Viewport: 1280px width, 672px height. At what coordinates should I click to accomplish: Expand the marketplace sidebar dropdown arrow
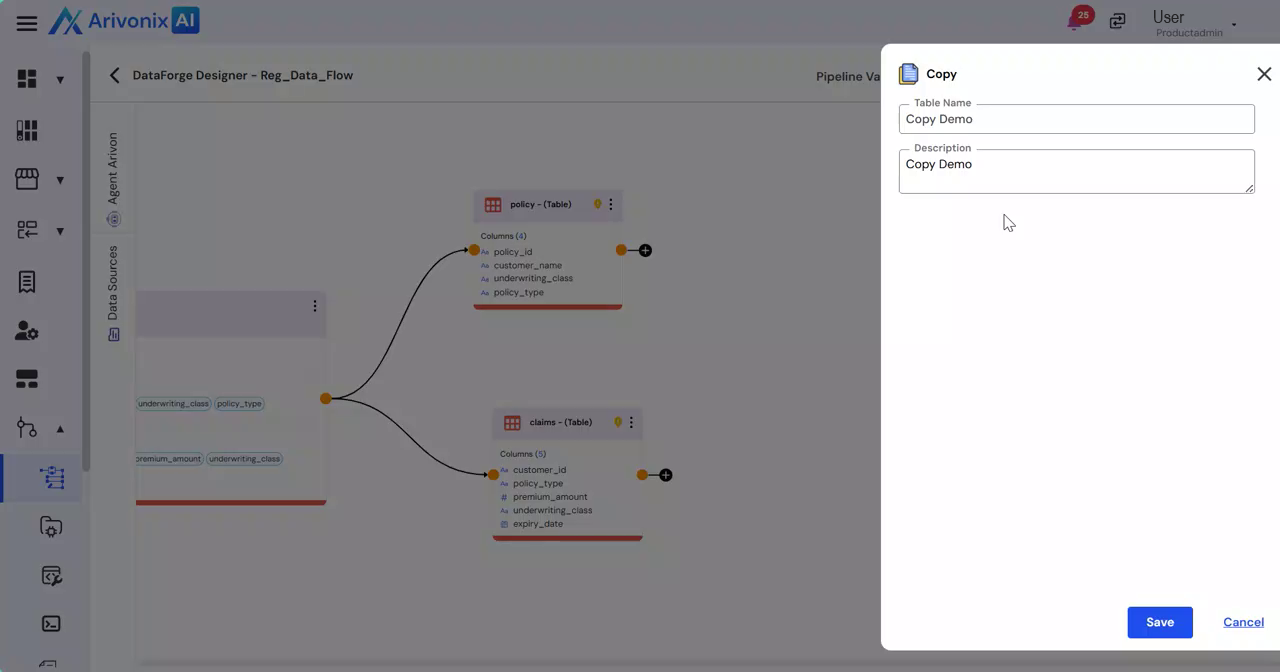click(x=60, y=180)
